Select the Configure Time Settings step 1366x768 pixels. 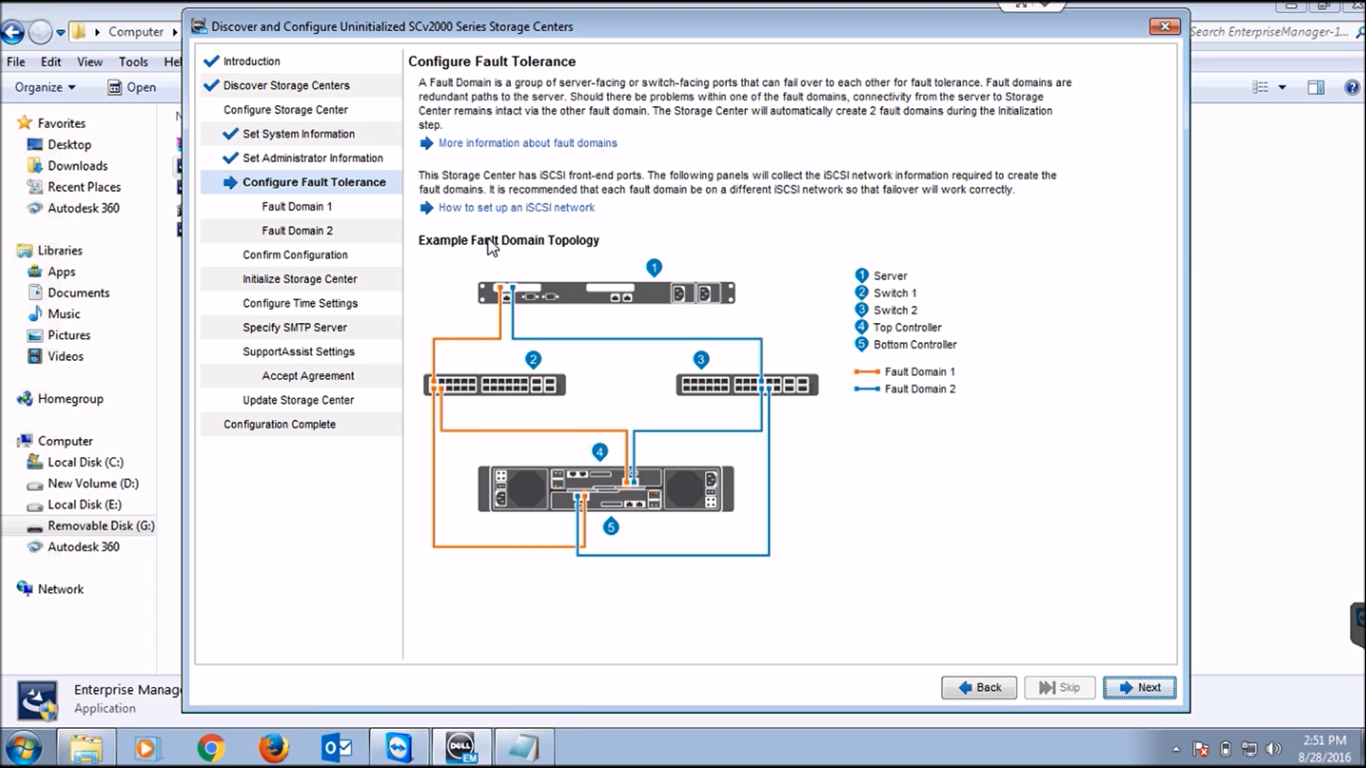[x=300, y=303]
